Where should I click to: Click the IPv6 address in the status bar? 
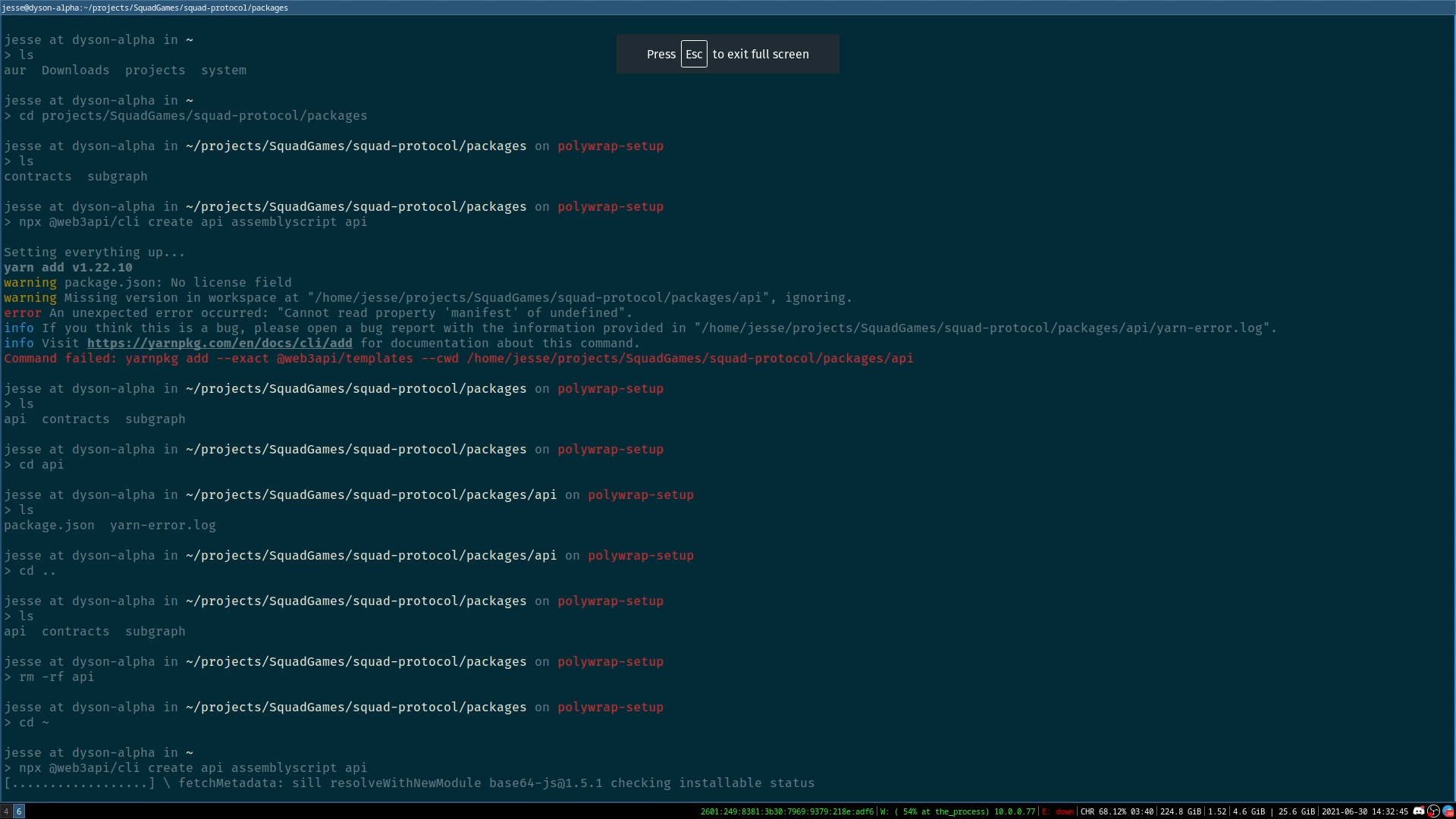789,811
